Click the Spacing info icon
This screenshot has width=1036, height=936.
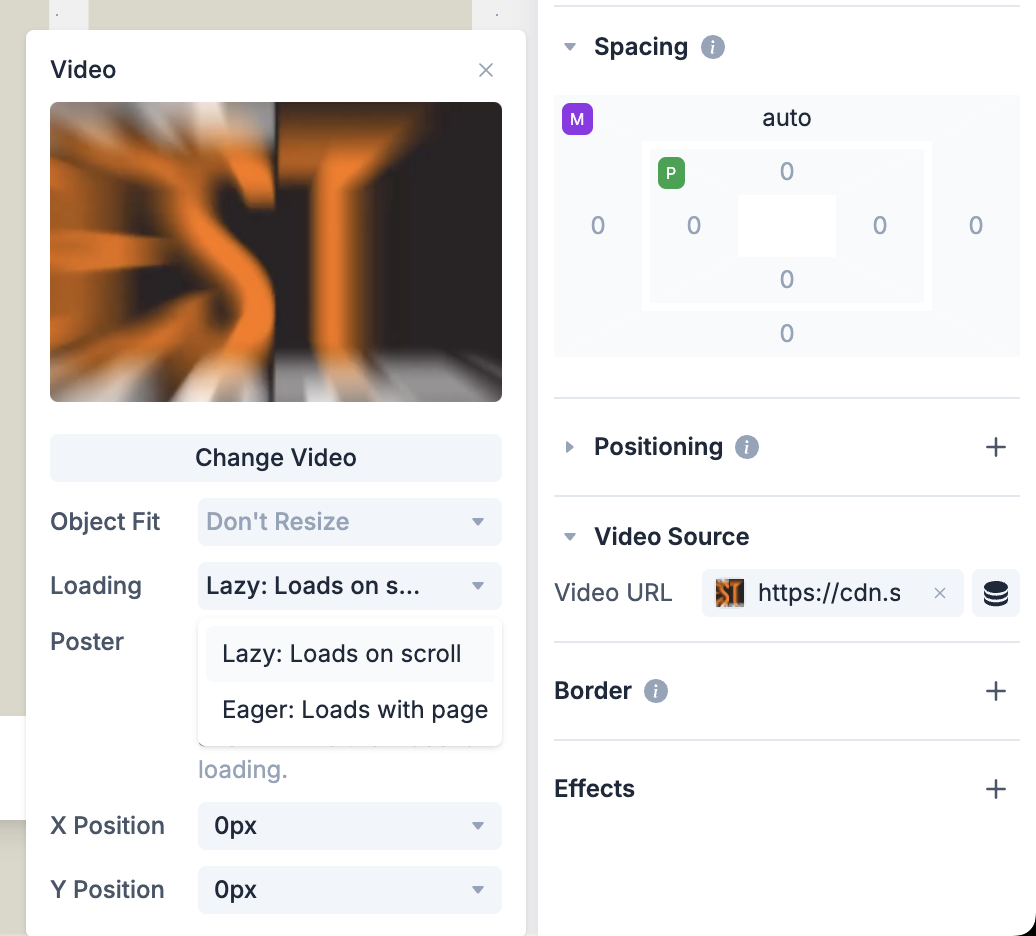(x=713, y=47)
